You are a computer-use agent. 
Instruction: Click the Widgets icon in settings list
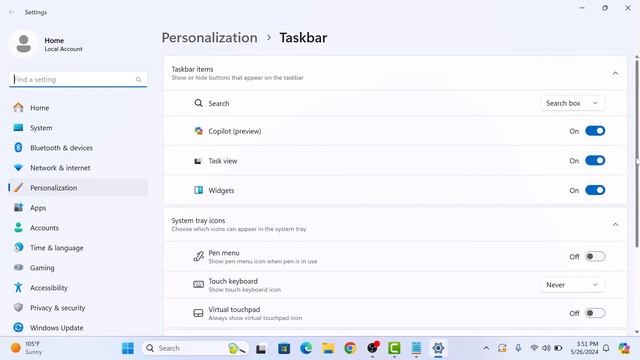tap(198, 190)
